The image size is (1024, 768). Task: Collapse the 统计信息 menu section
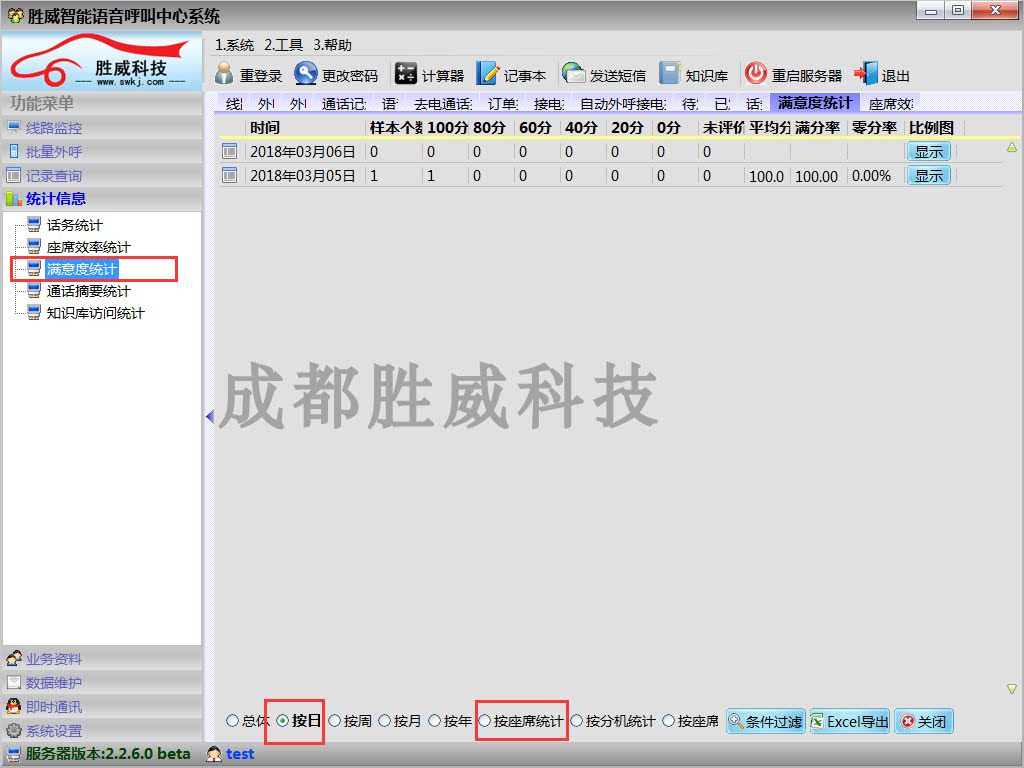coord(102,199)
